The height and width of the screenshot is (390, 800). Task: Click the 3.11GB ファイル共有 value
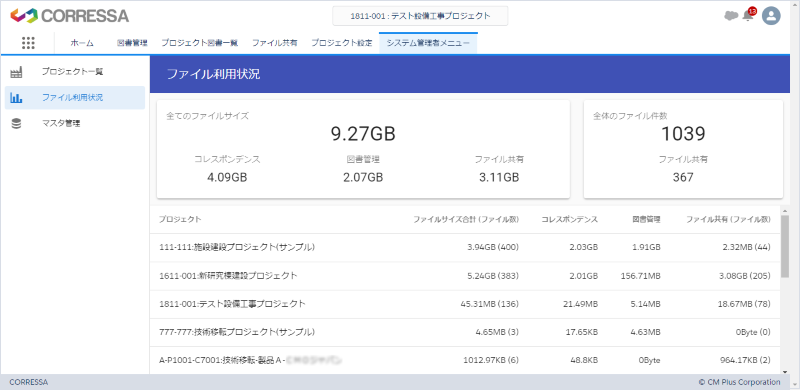click(498, 178)
